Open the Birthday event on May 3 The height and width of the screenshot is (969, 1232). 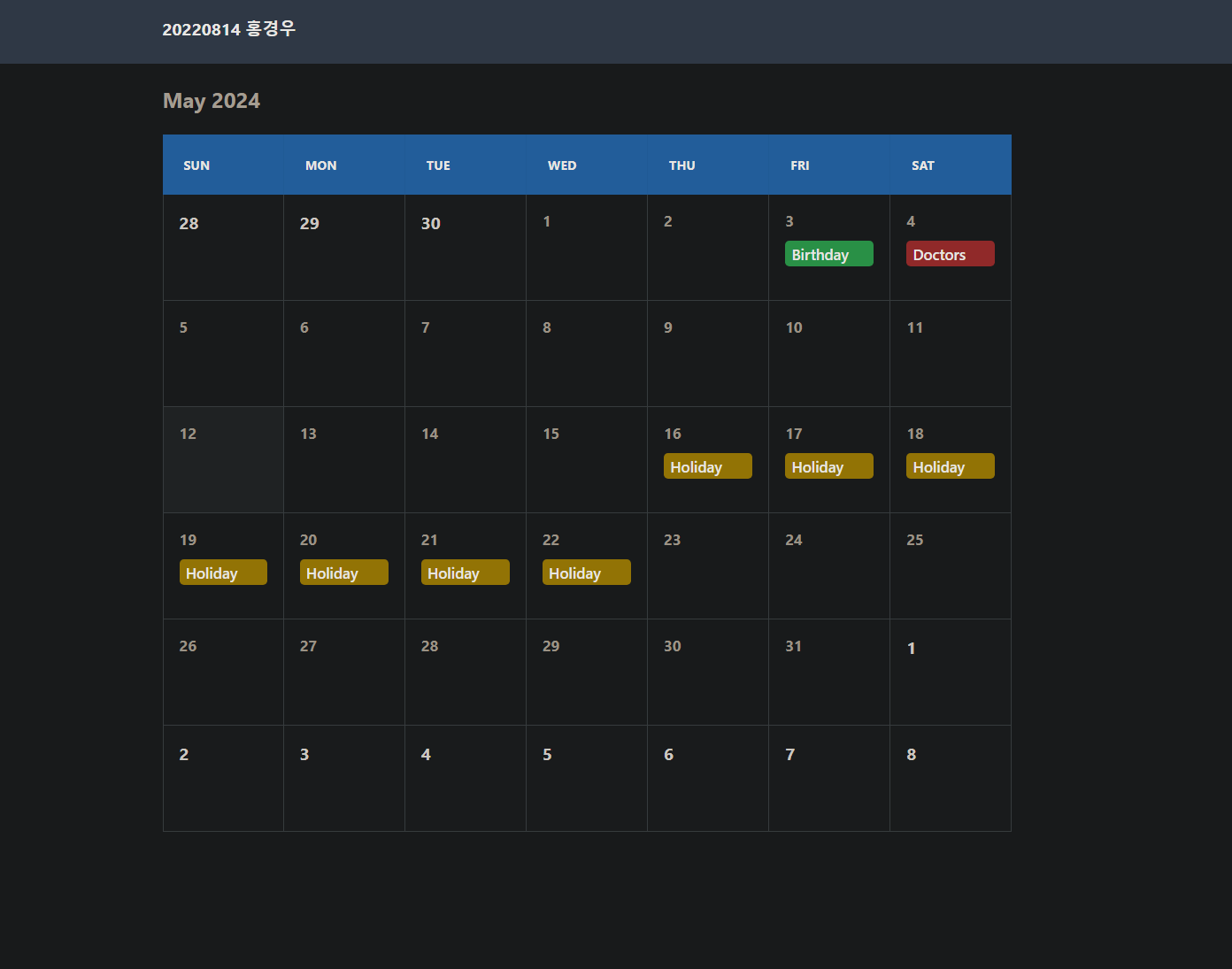(828, 254)
